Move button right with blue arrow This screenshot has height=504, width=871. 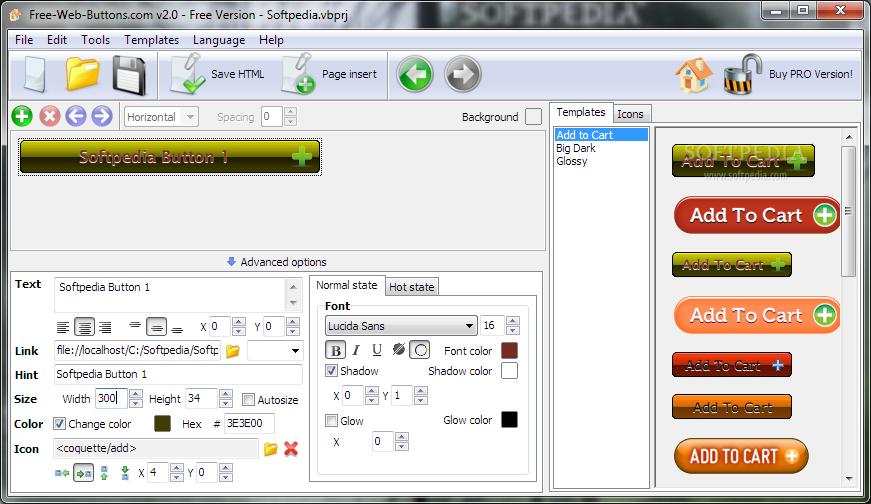click(102, 116)
